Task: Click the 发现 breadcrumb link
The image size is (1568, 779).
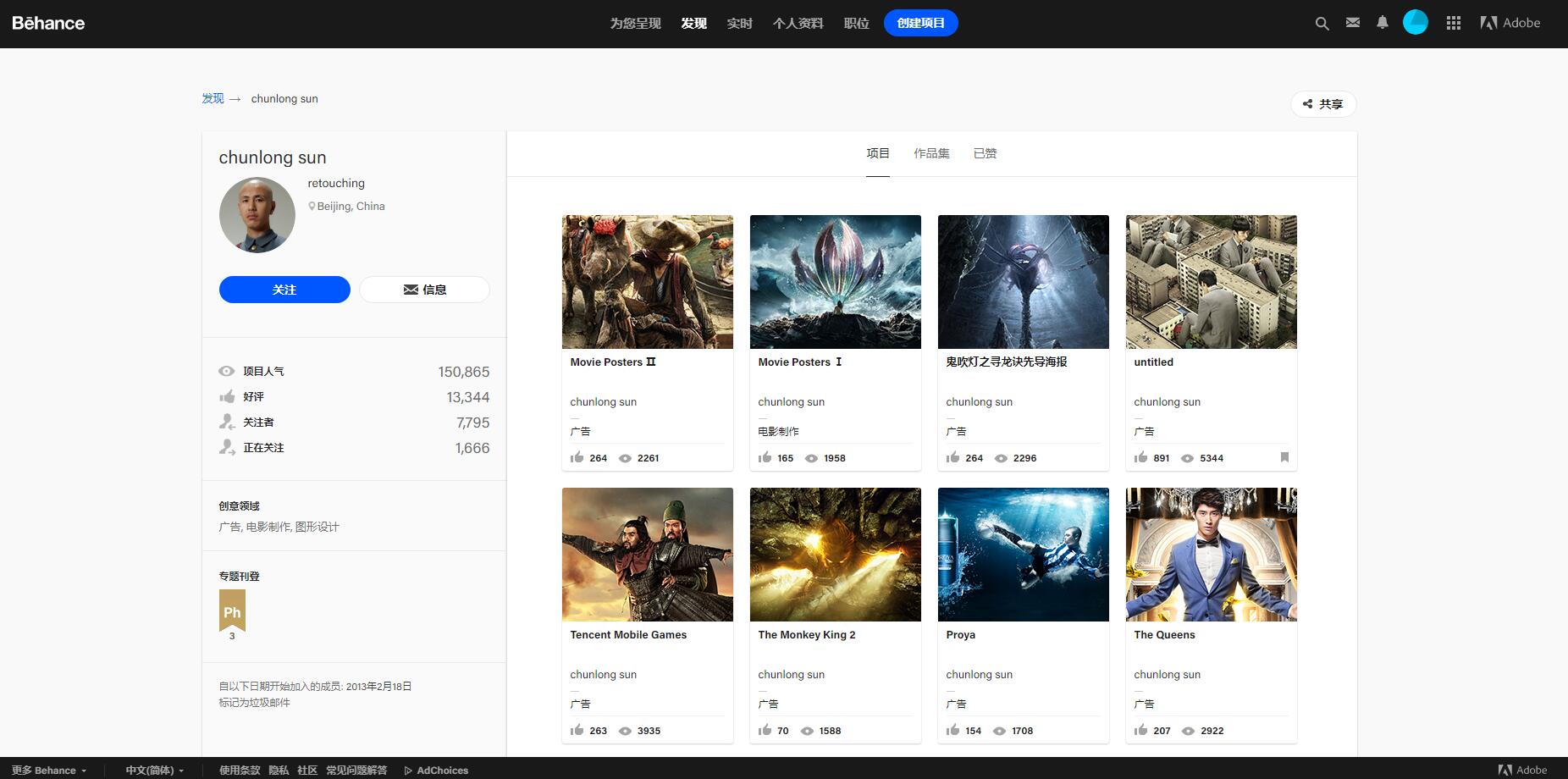Action: [x=213, y=98]
